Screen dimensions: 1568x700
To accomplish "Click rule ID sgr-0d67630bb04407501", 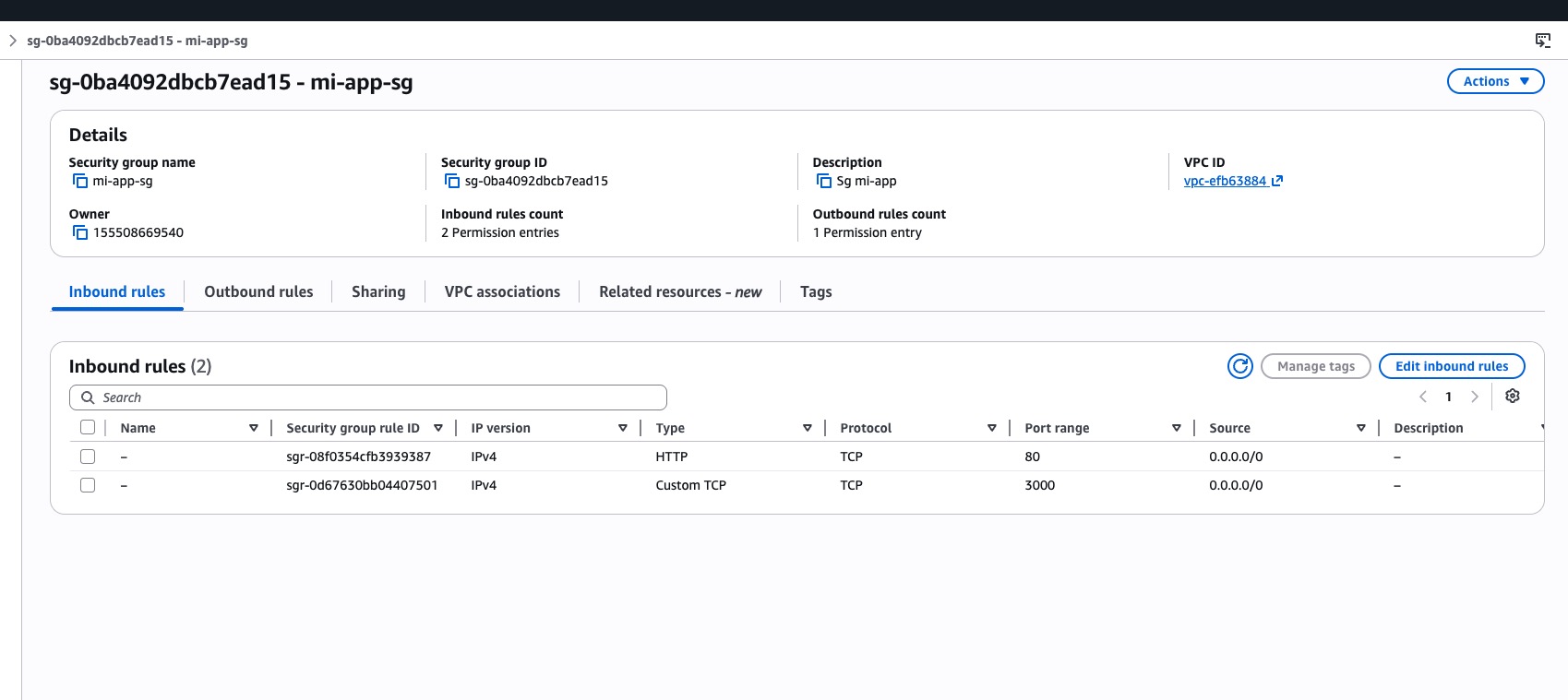I will pyautogui.click(x=362, y=485).
